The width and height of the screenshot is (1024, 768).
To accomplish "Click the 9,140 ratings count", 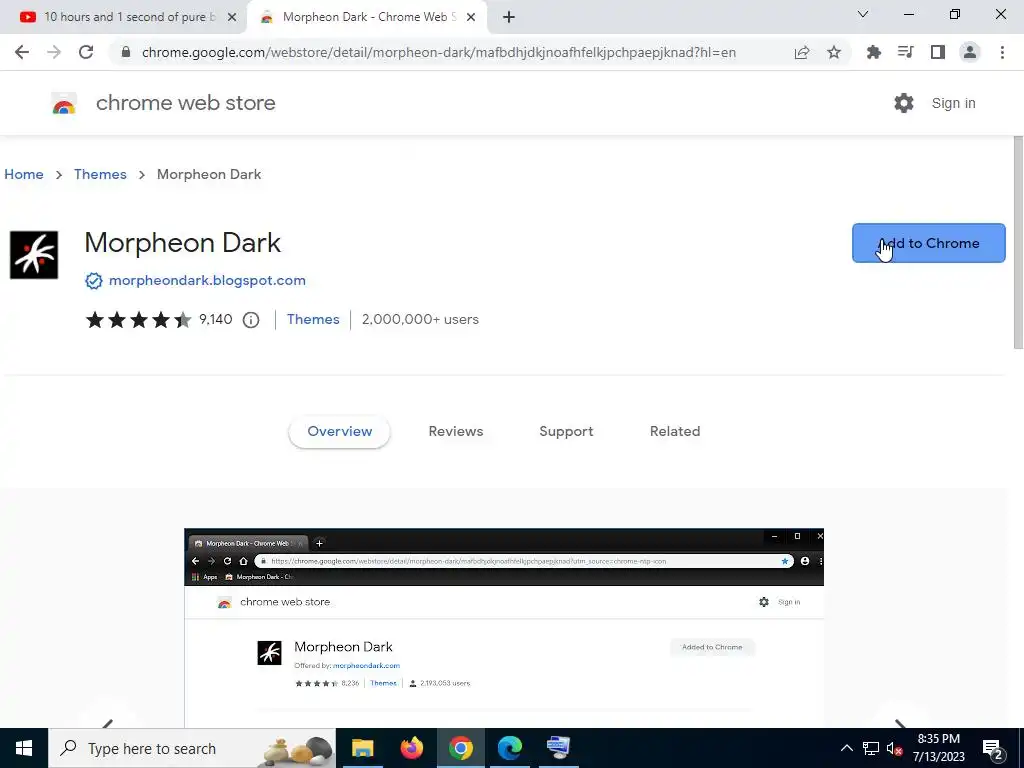I will (x=216, y=319).
